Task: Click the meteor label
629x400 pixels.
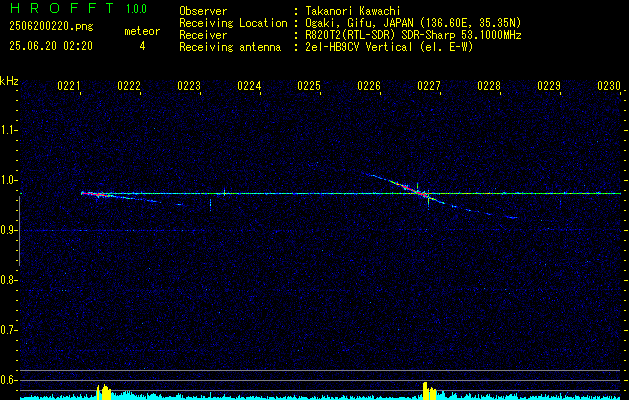Action: (x=142, y=31)
